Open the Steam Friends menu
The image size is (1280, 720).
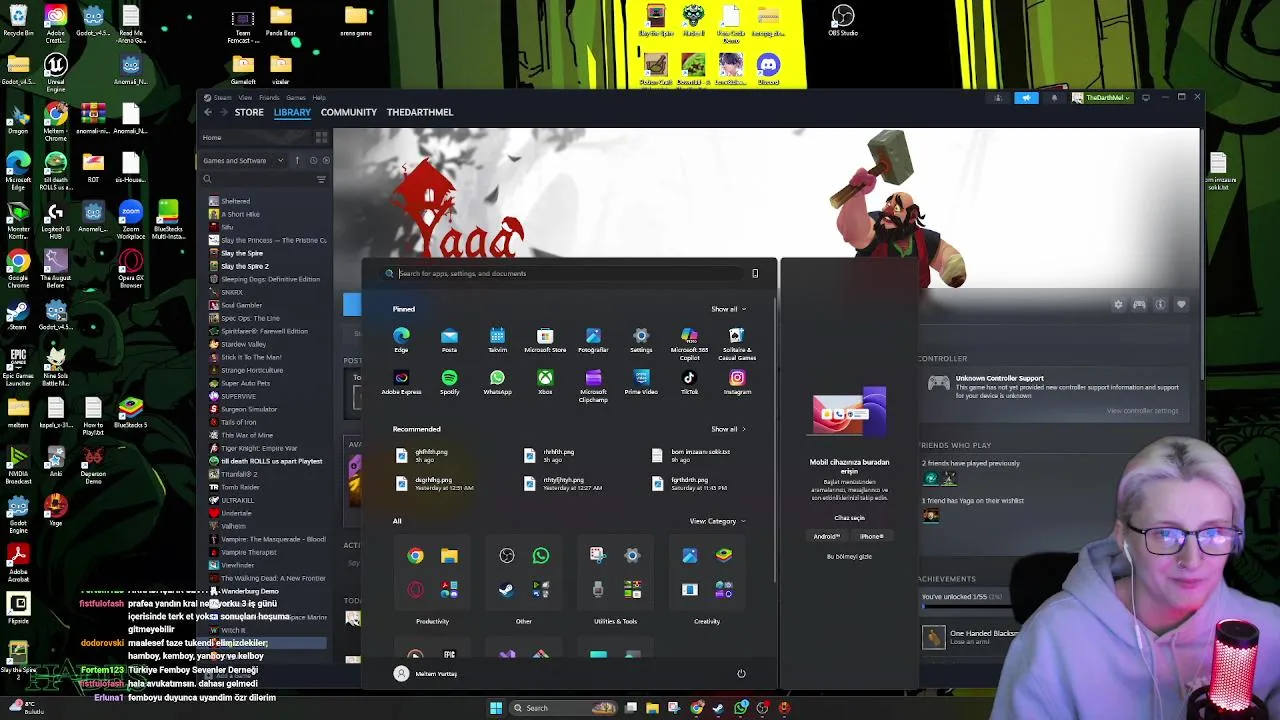[x=269, y=98]
